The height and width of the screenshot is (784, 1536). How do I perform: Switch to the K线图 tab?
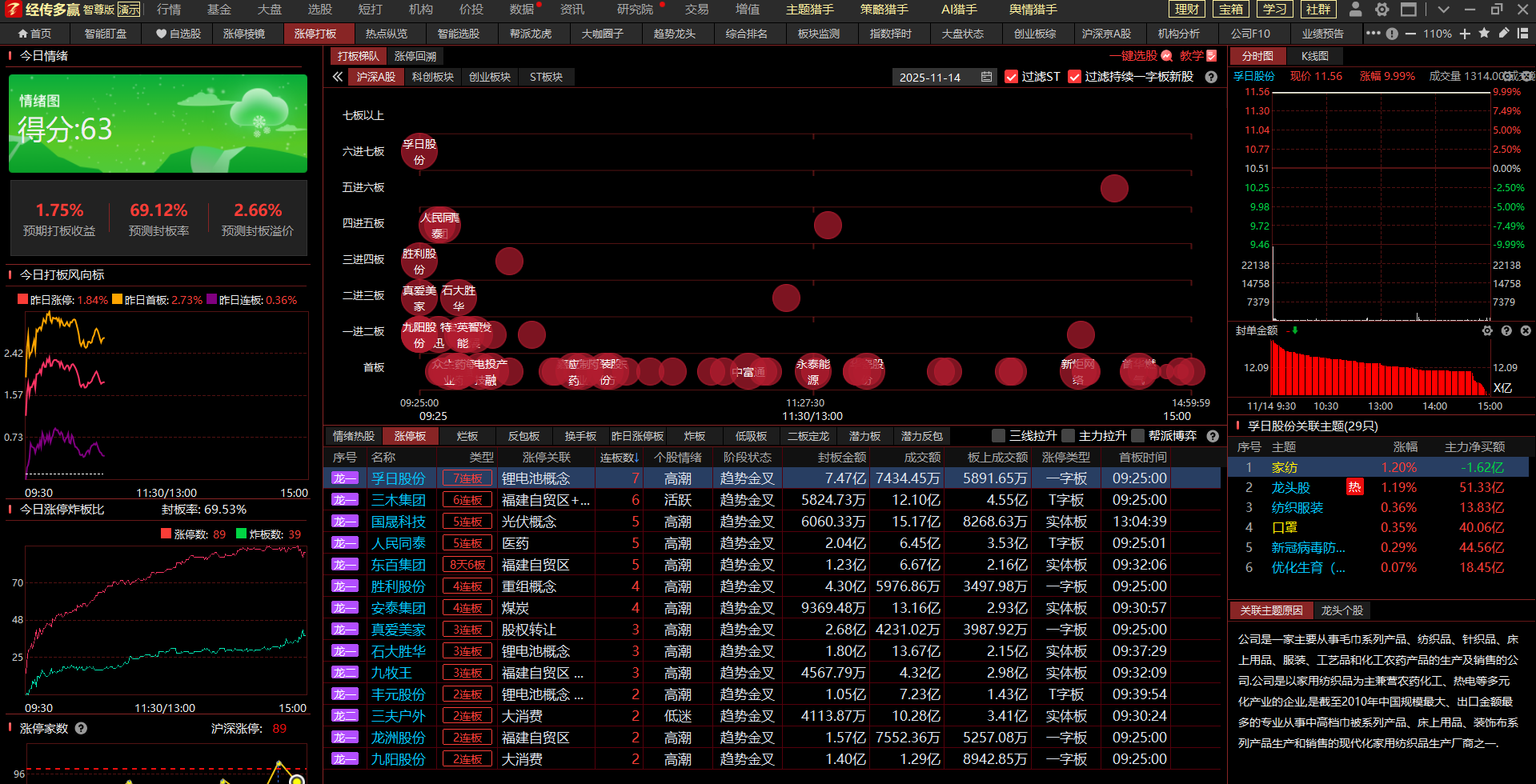1314,56
